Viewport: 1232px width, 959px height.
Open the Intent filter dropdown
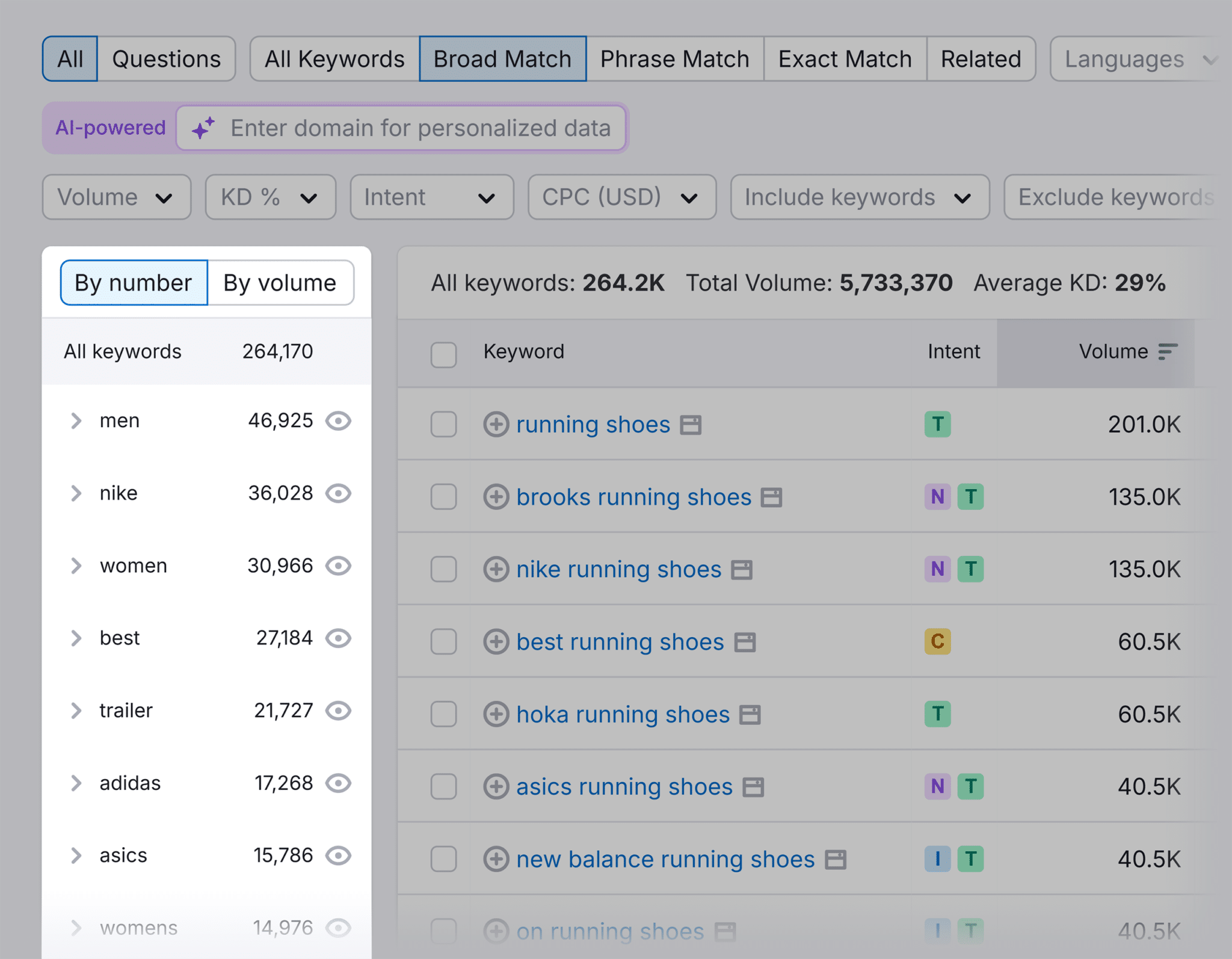coord(432,197)
